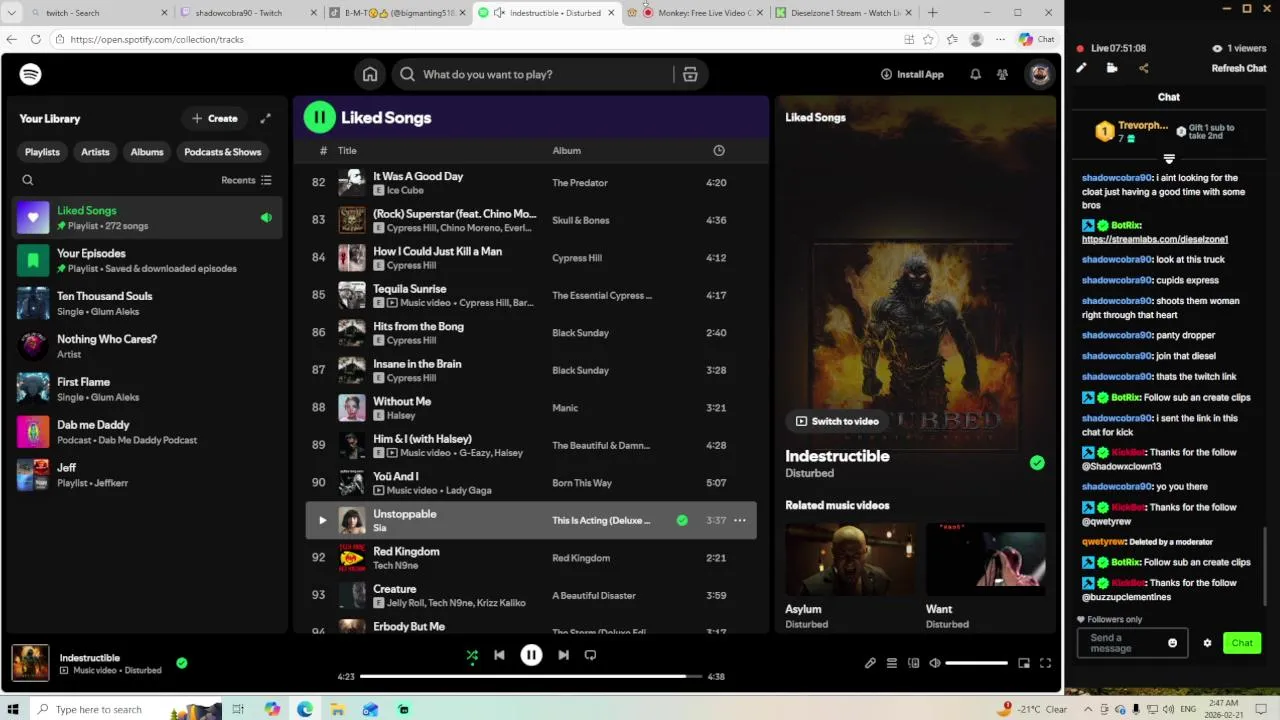This screenshot has width=1280, height=720.
Task: Toggle repeat mode in player bar
Action: click(x=590, y=655)
